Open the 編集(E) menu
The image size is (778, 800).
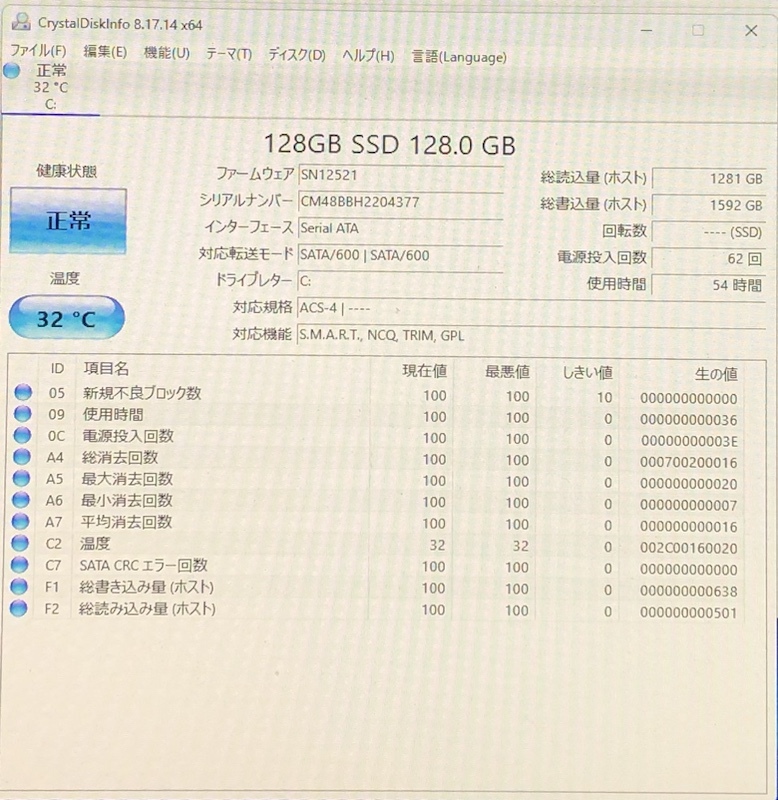[105, 52]
